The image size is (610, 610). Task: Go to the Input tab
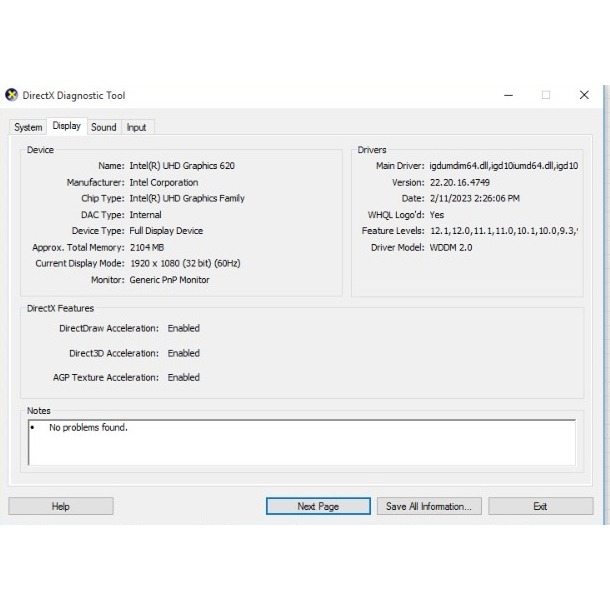click(x=137, y=127)
